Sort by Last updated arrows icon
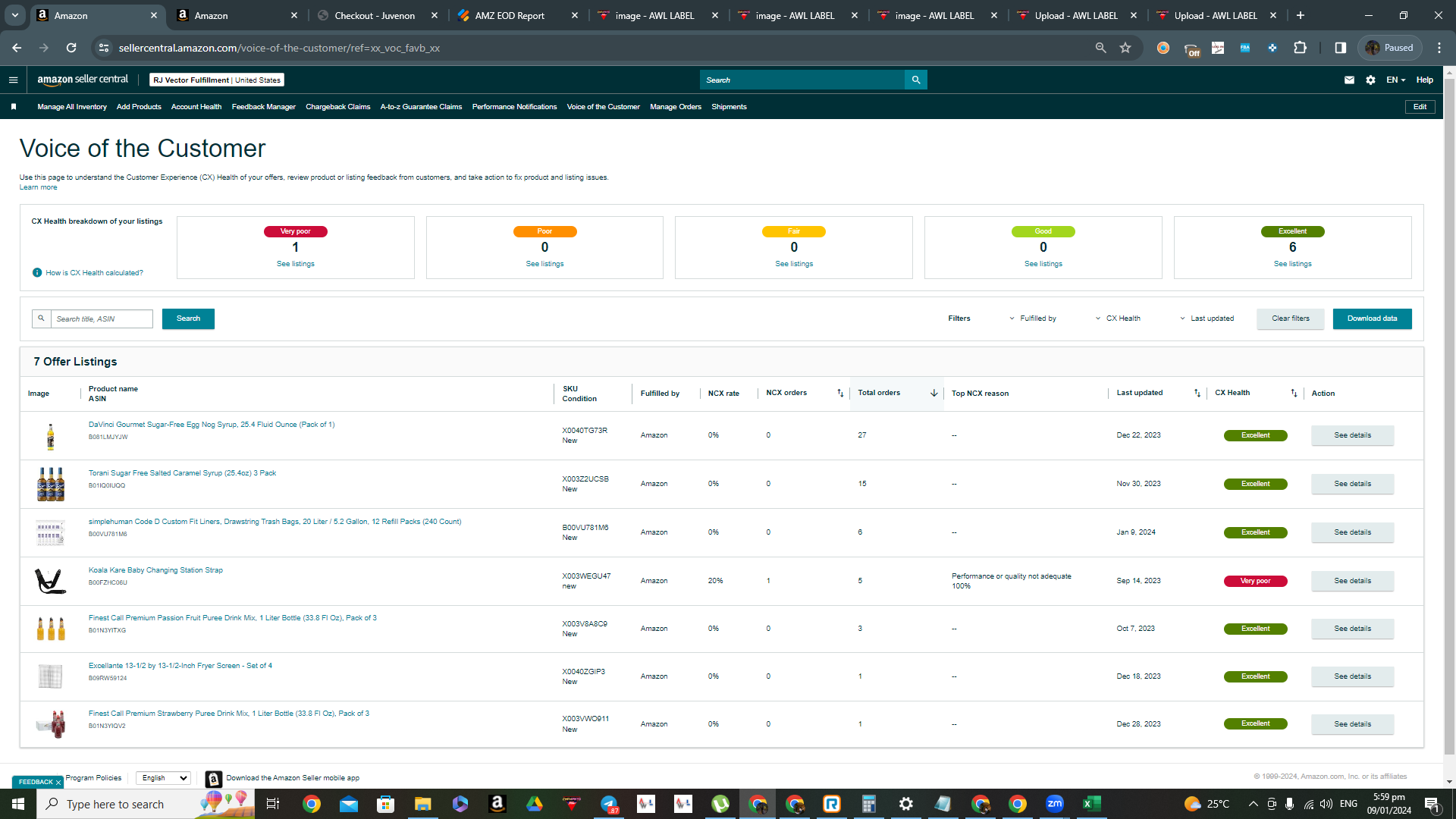The image size is (1456, 819). tap(1197, 393)
